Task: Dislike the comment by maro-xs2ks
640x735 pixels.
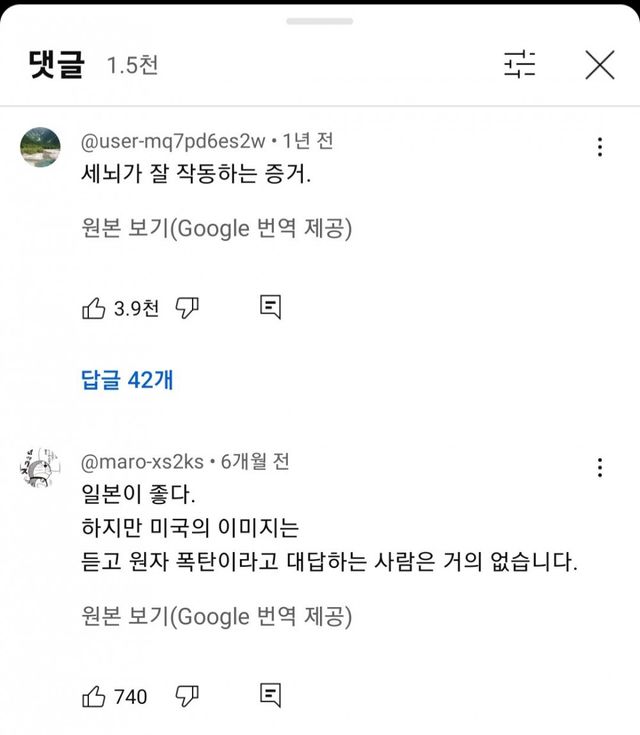Action: pyautogui.click(x=187, y=695)
